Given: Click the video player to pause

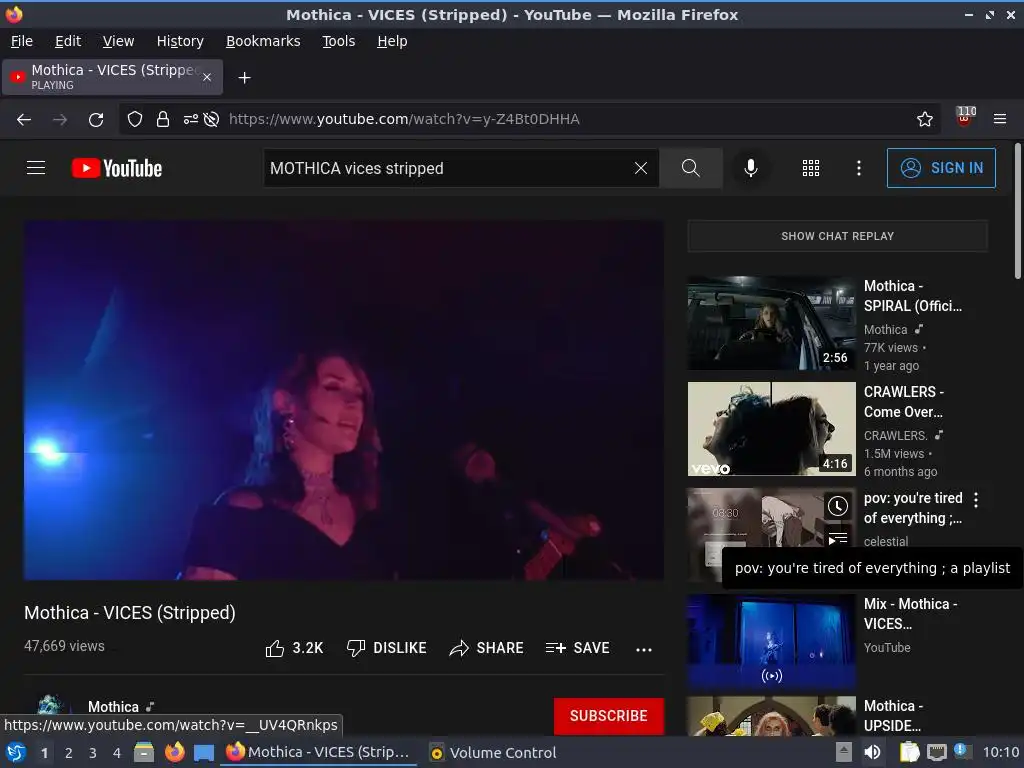Looking at the screenshot, I should (344, 400).
